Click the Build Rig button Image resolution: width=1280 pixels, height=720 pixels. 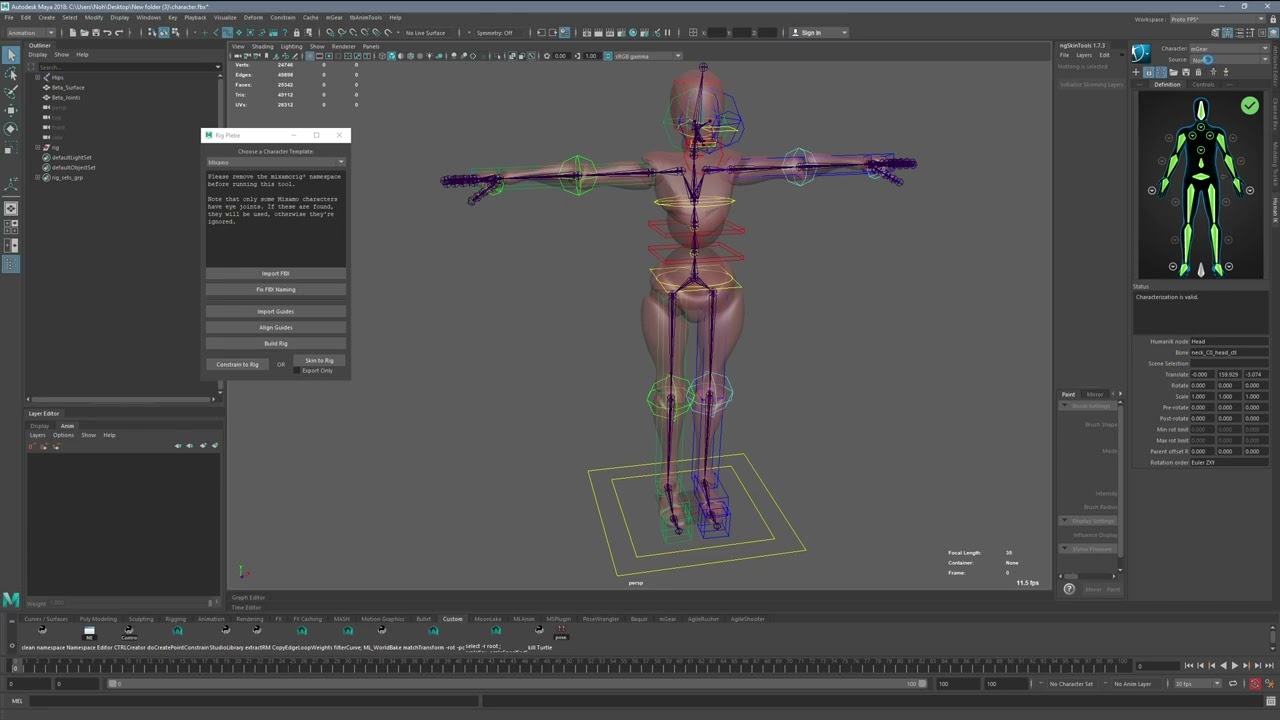click(275, 343)
